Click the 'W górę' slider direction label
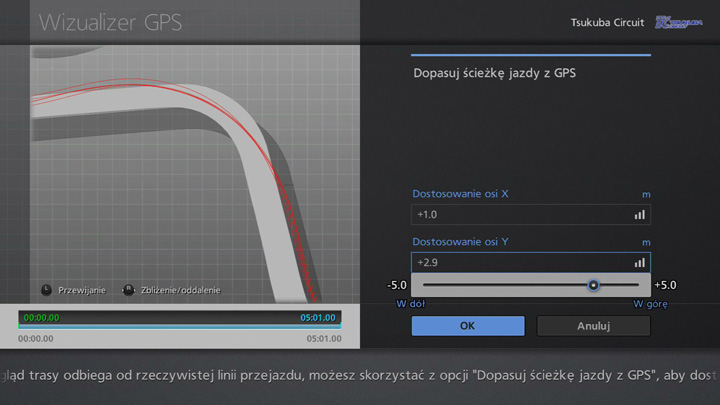Viewport: 720px width, 405px height. (650, 303)
